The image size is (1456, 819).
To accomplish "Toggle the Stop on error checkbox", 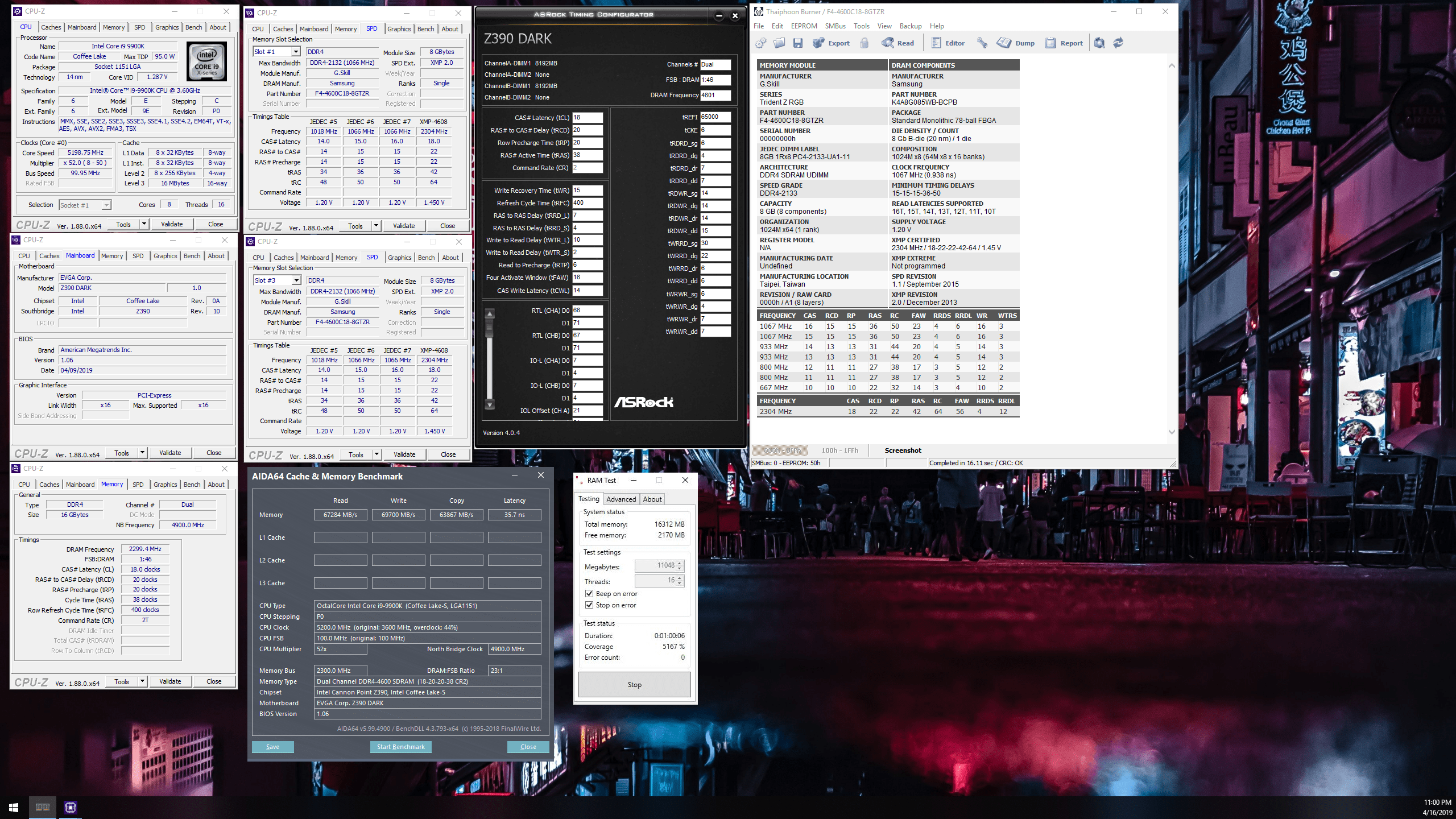I will pos(589,605).
